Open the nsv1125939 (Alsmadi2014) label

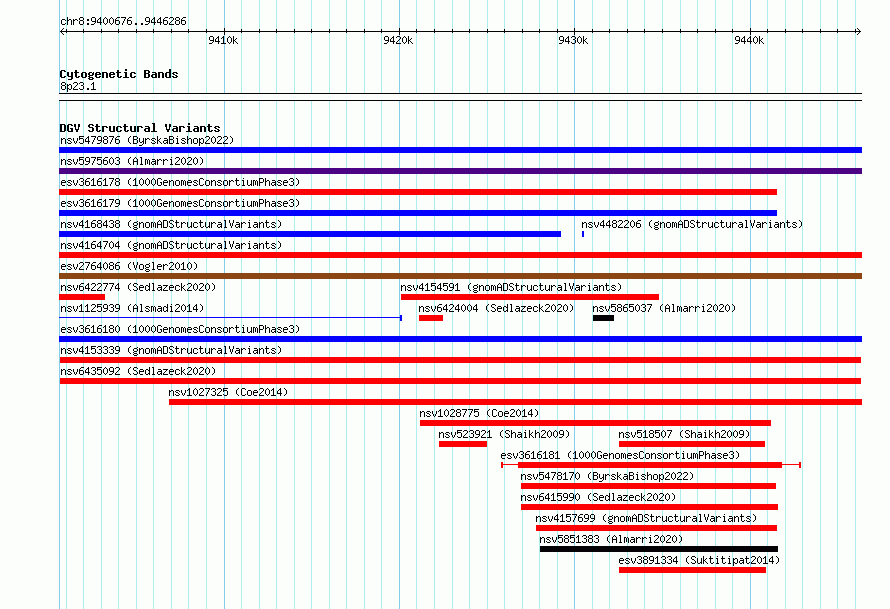[132, 308]
